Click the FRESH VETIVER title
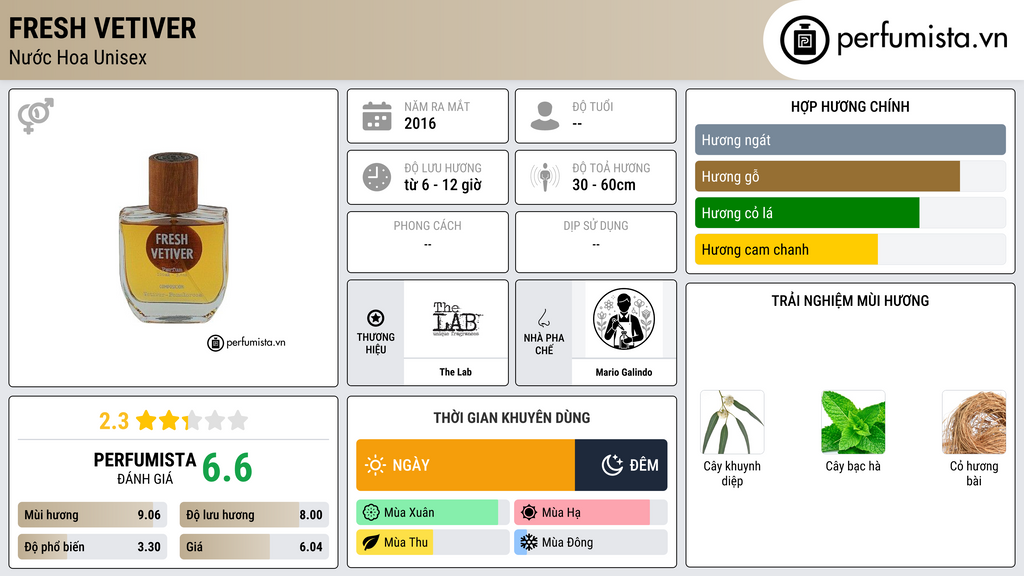The width and height of the screenshot is (1024, 576). [x=102, y=28]
